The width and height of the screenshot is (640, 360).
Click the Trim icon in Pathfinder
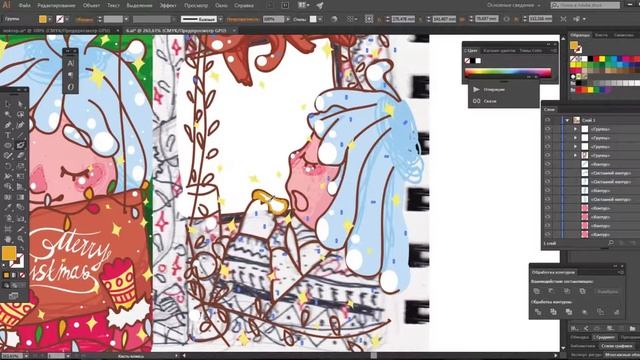pyautogui.click(x=553, y=312)
